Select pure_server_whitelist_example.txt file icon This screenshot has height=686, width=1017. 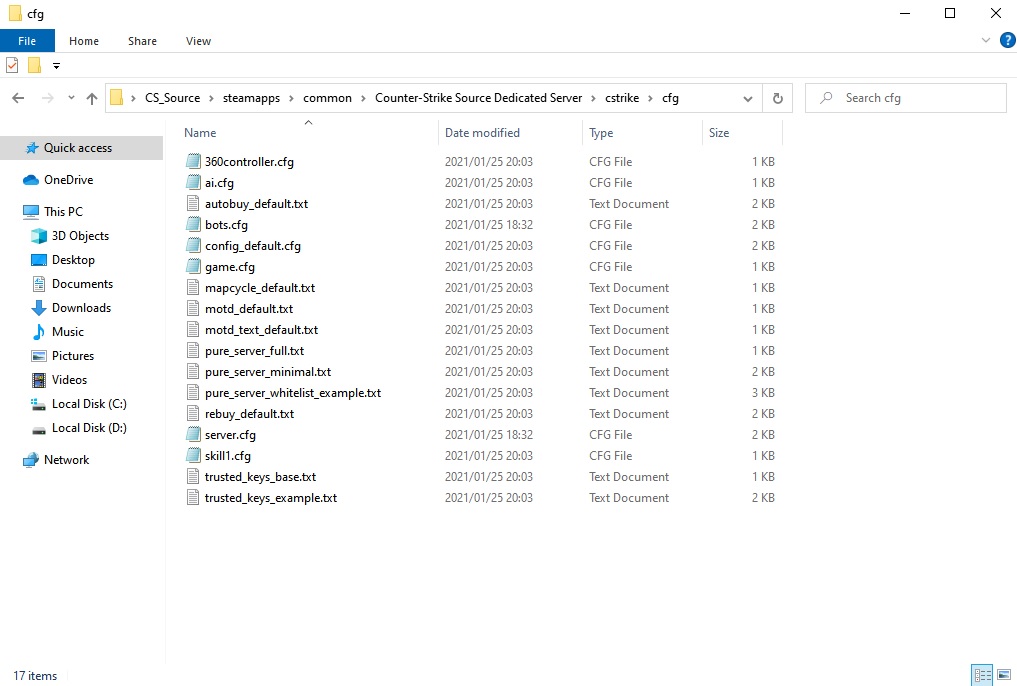coord(193,393)
